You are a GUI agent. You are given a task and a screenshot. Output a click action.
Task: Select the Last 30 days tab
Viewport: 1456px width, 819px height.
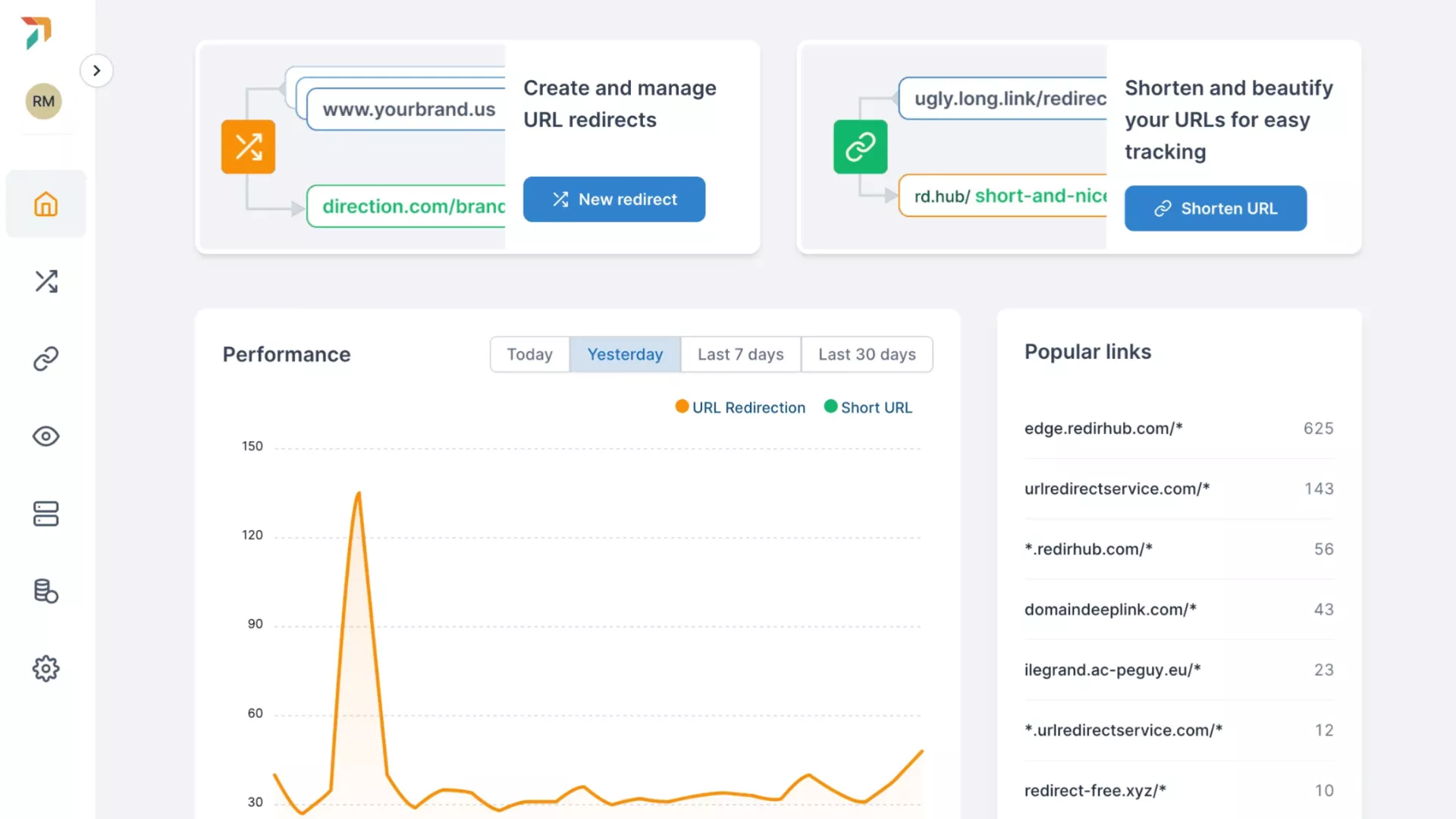click(x=867, y=354)
